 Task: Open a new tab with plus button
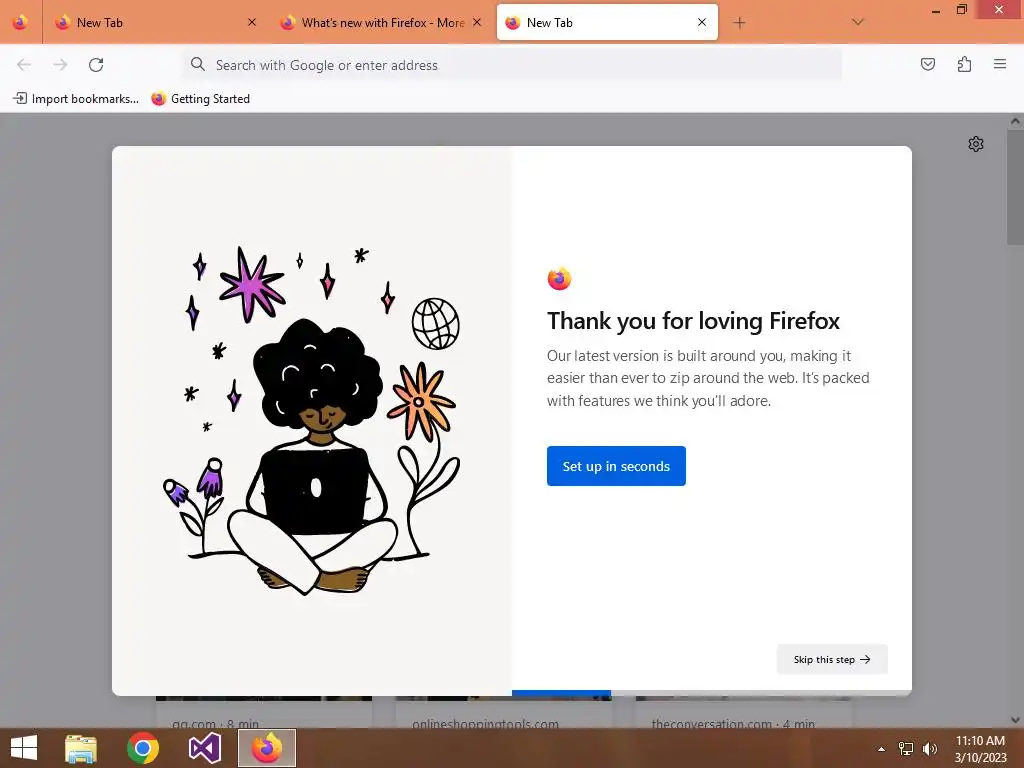click(739, 23)
